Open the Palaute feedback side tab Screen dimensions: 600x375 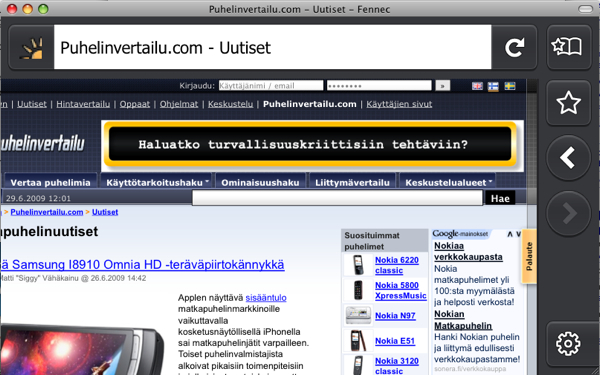[x=529, y=256]
